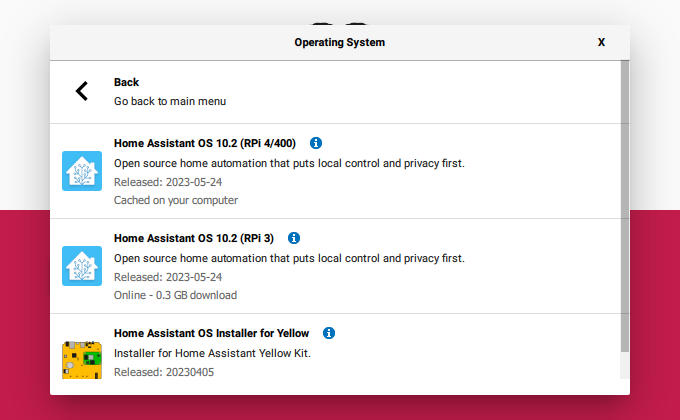Click the vertical scrollbar thumb
Screen dimensions: 680x420
click(x=624, y=206)
